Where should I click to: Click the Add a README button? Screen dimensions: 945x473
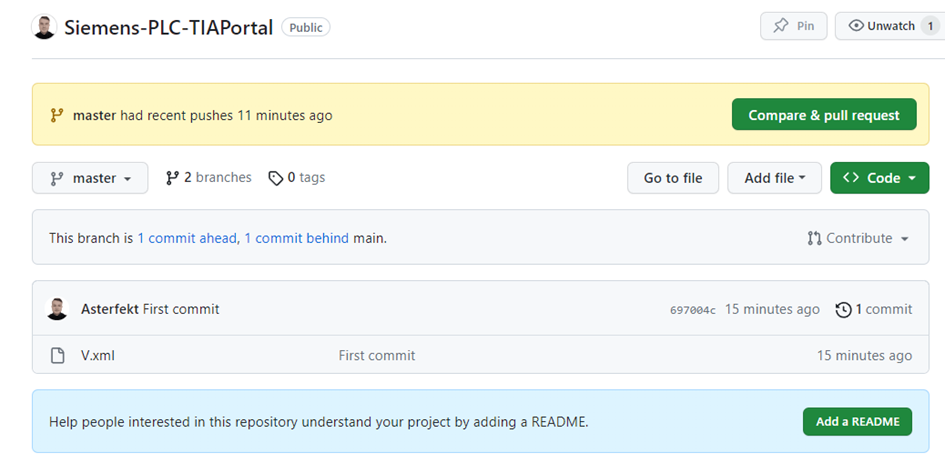pos(857,422)
